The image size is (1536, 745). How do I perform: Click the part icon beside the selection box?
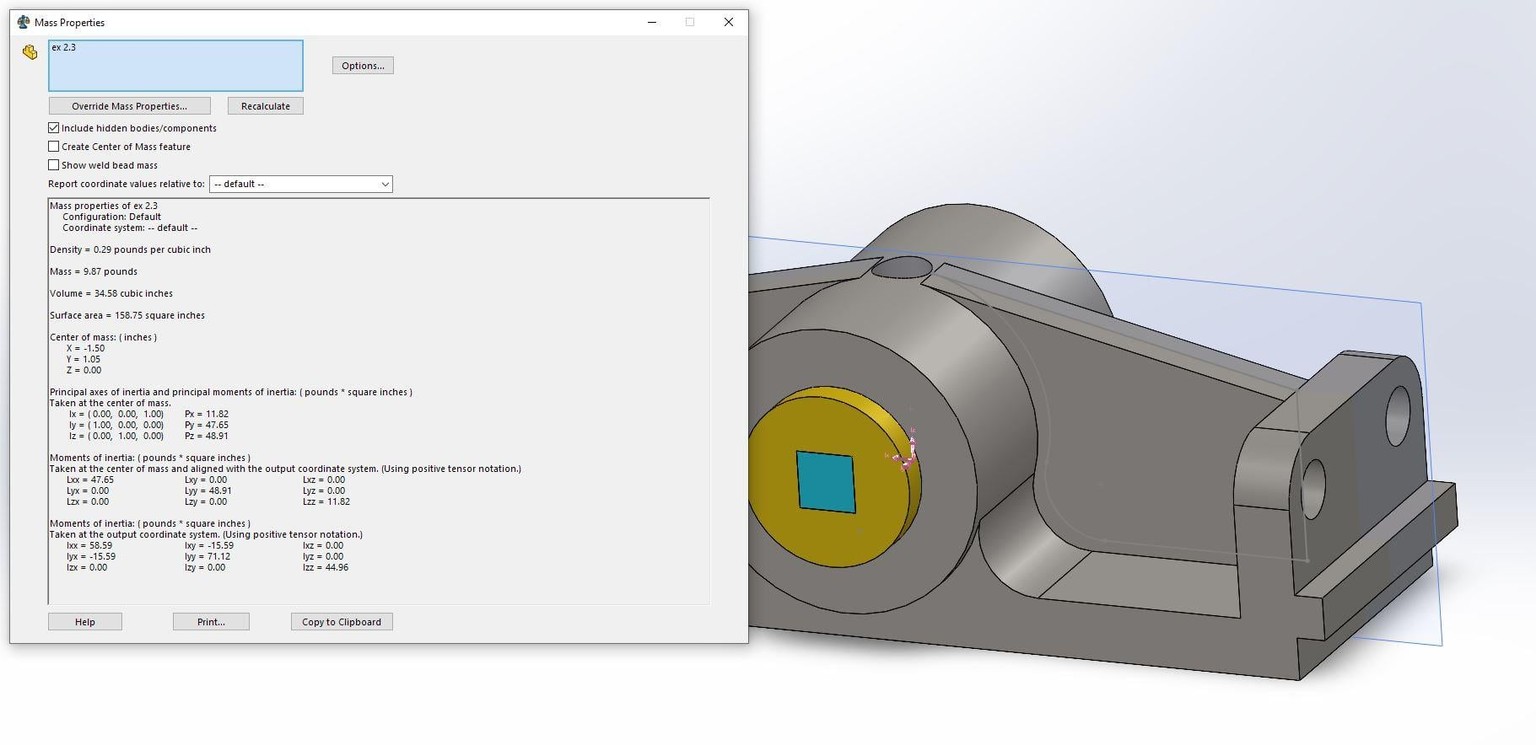[x=30, y=52]
